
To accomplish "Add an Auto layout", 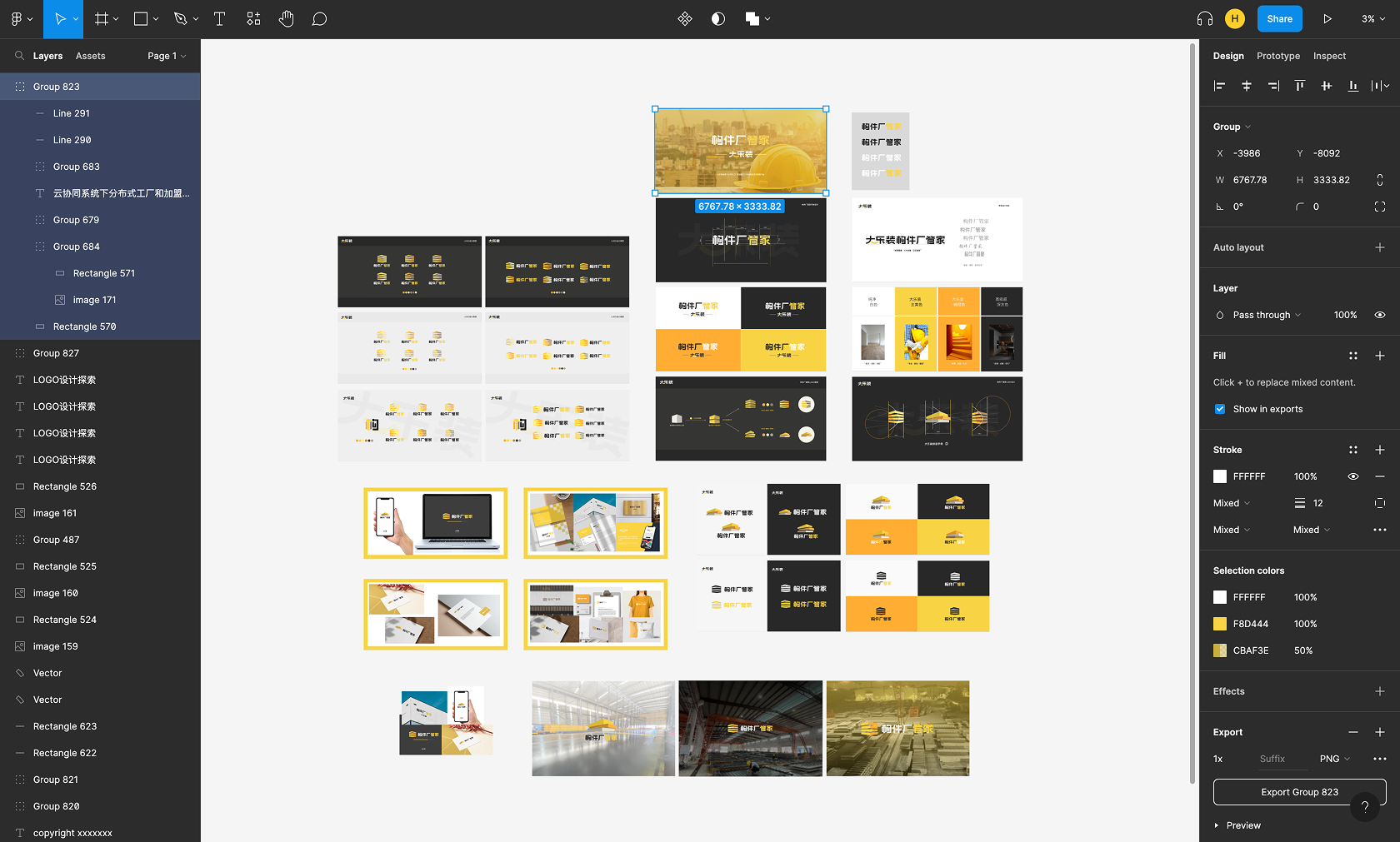I will [x=1380, y=247].
